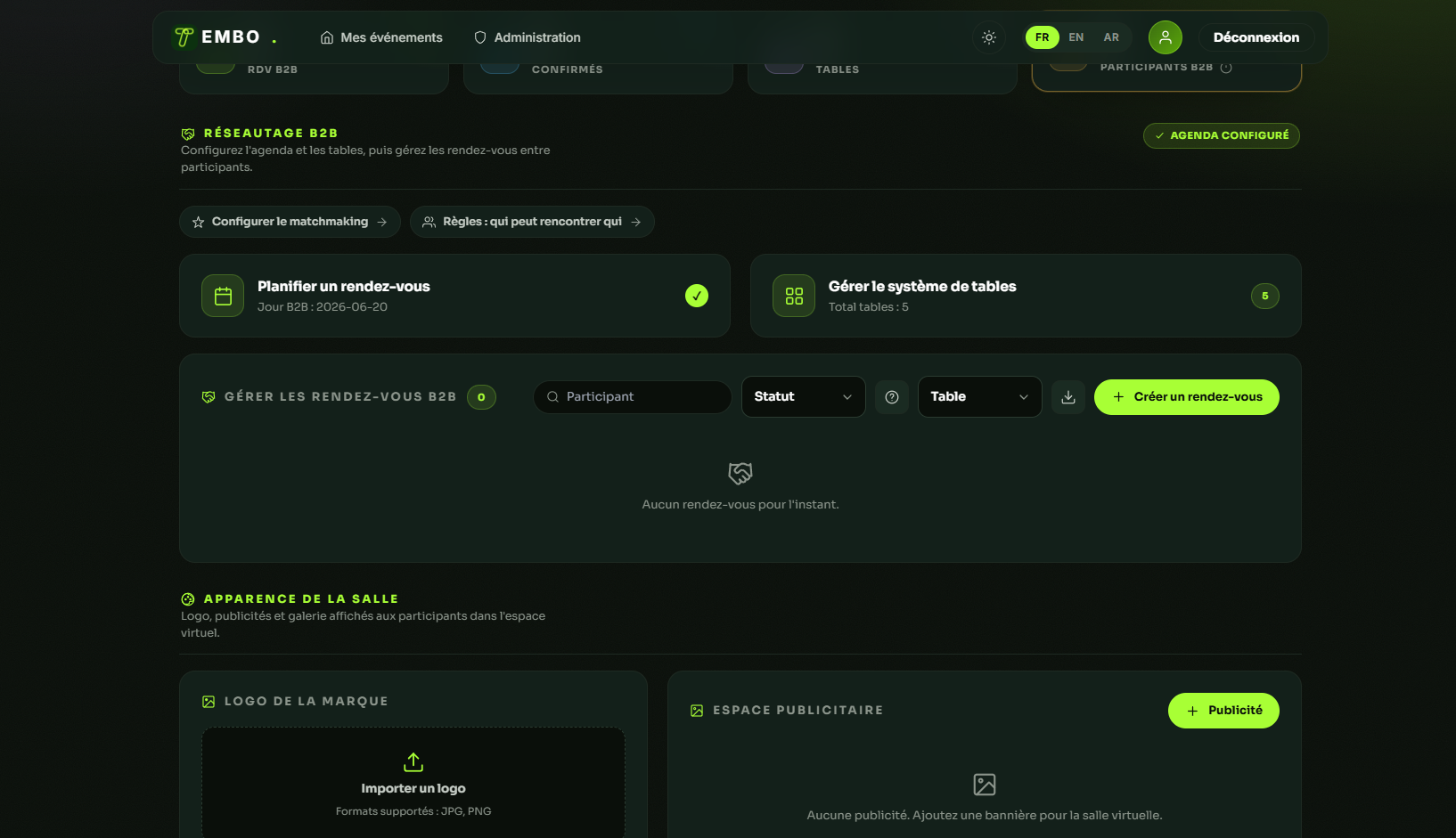Click the grid icon in Gérer le système de tables
The image size is (1456, 838).
click(794, 296)
